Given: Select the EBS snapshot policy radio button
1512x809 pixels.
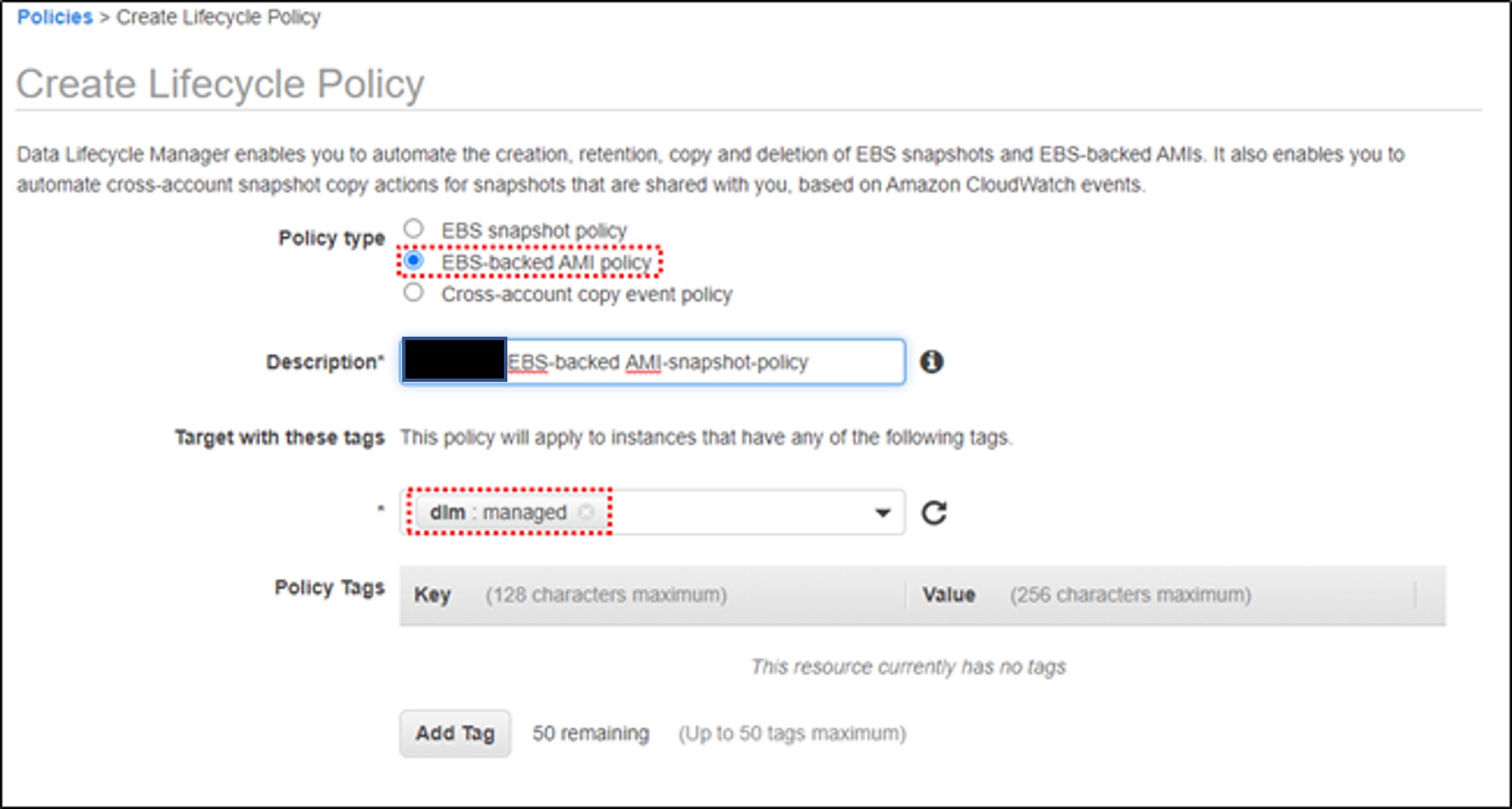Looking at the screenshot, I should tap(414, 228).
